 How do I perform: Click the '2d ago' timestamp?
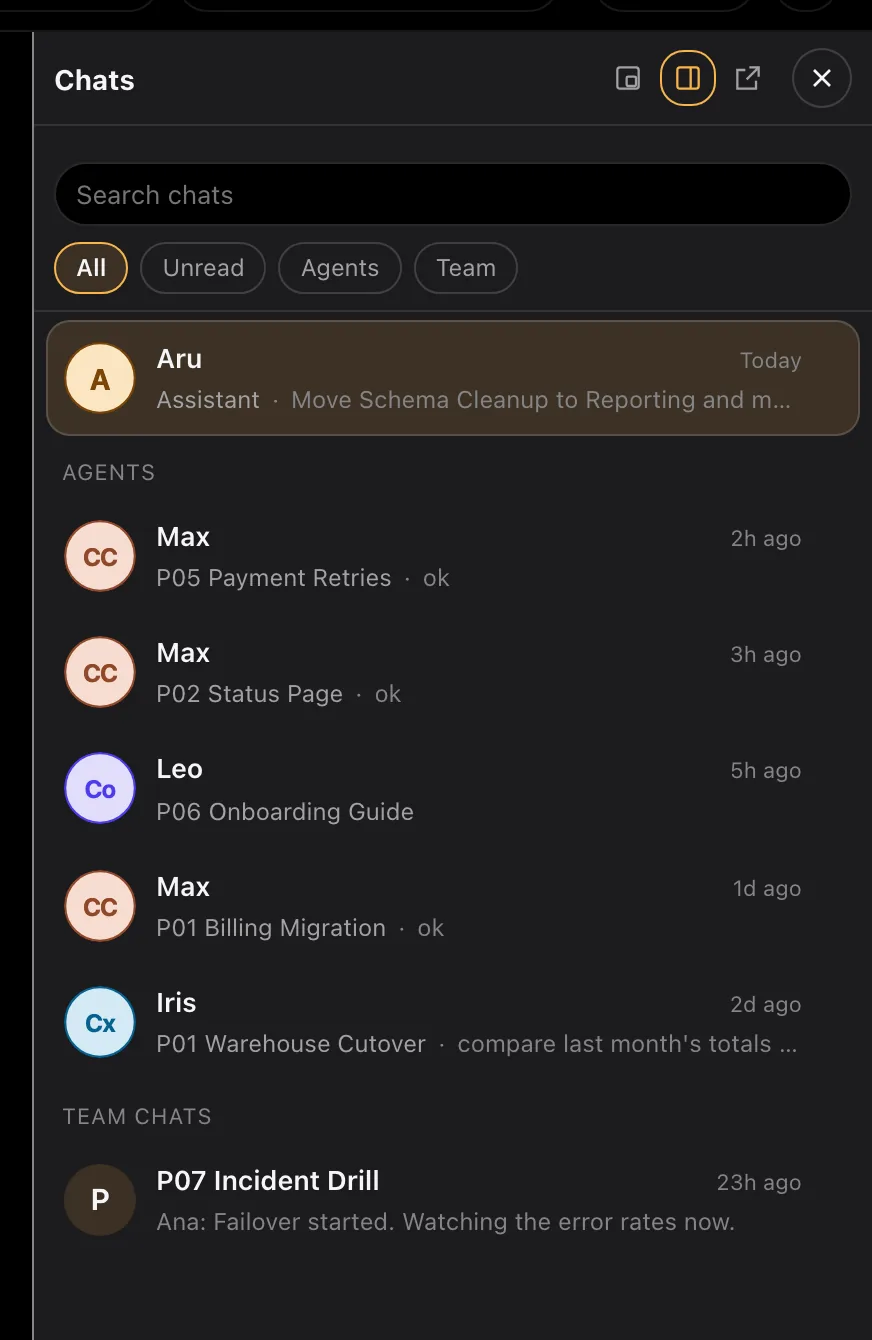pos(766,1005)
